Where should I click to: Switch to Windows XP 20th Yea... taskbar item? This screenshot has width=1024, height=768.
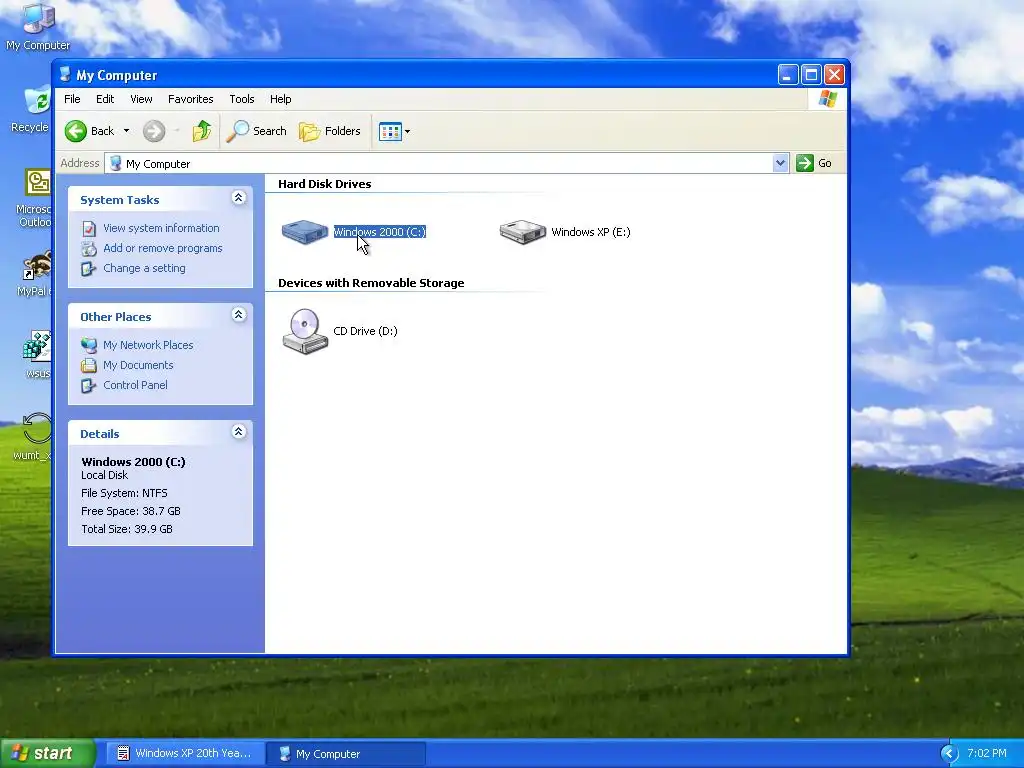(185, 754)
